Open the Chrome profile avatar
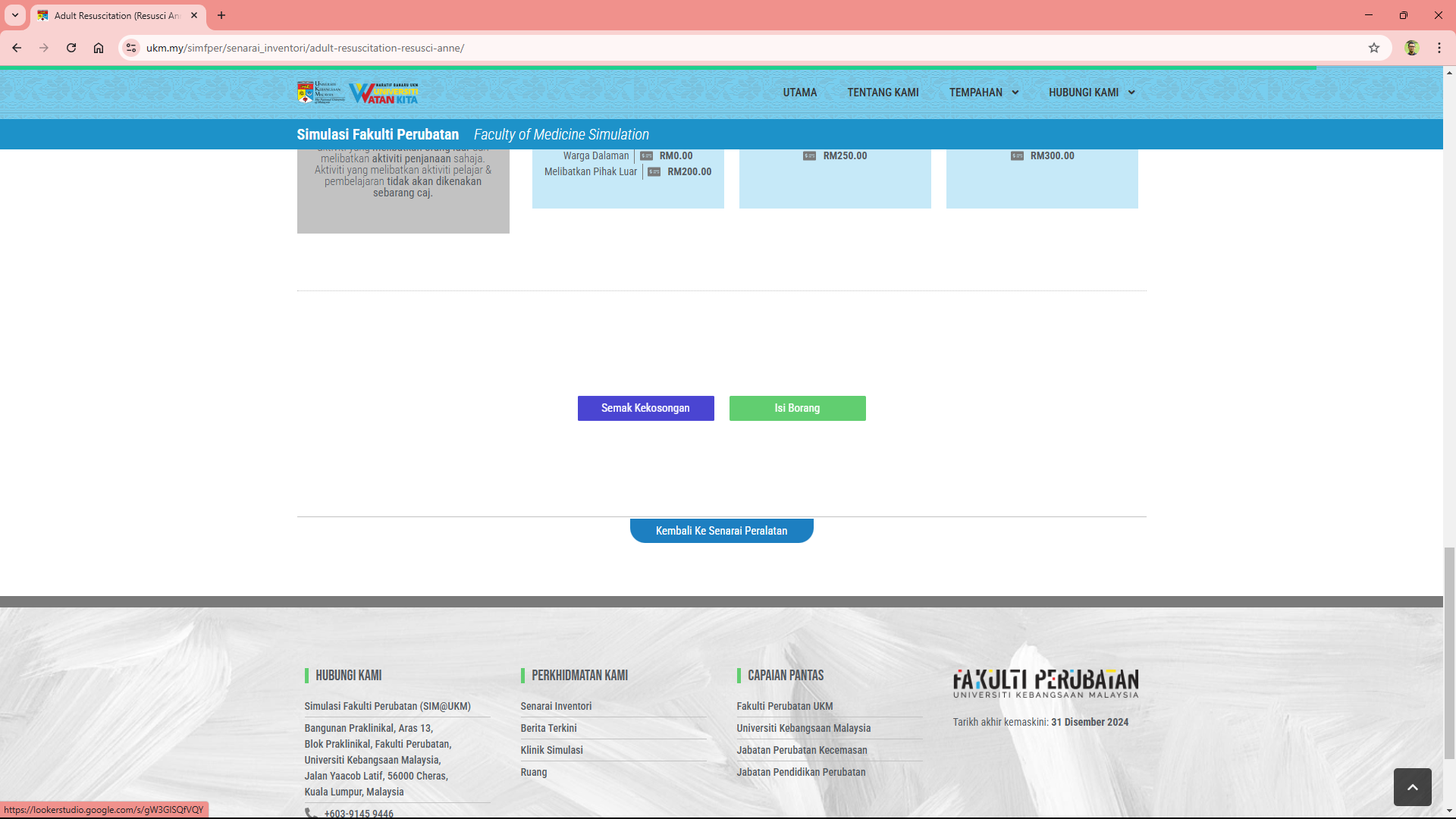This screenshot has height=819, width=1456. [1411, 48]
